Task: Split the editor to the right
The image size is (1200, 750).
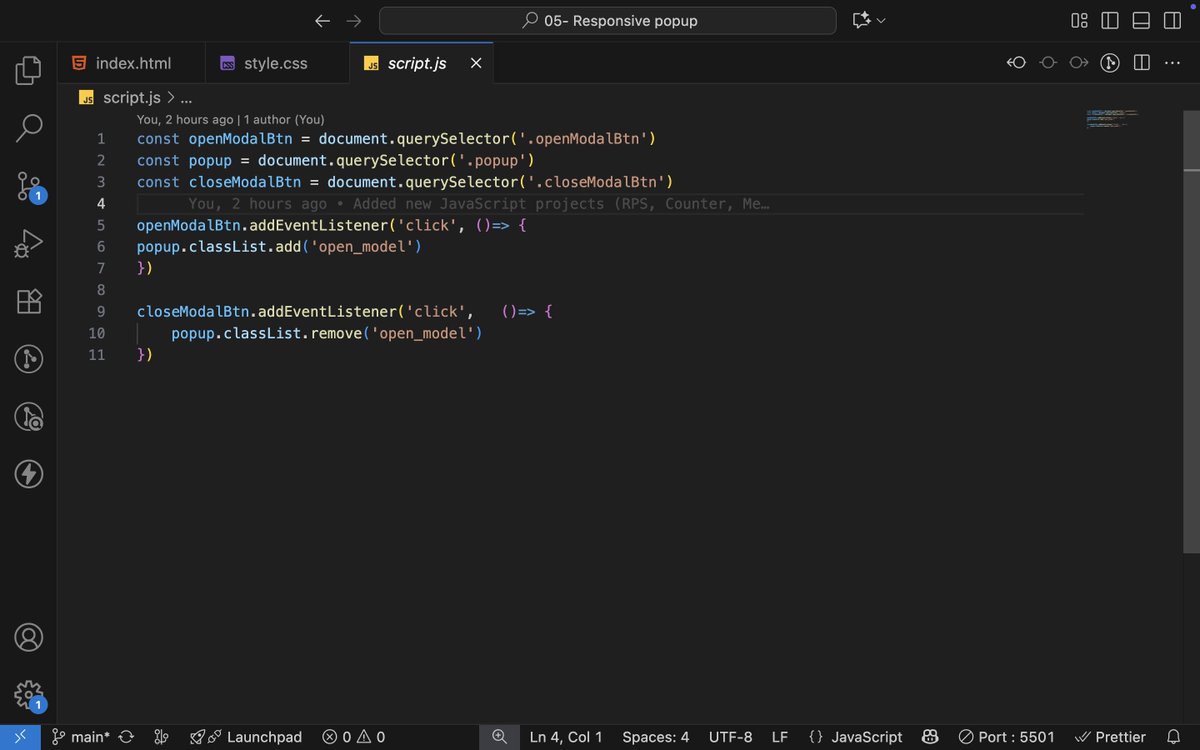Action: 1141,63
